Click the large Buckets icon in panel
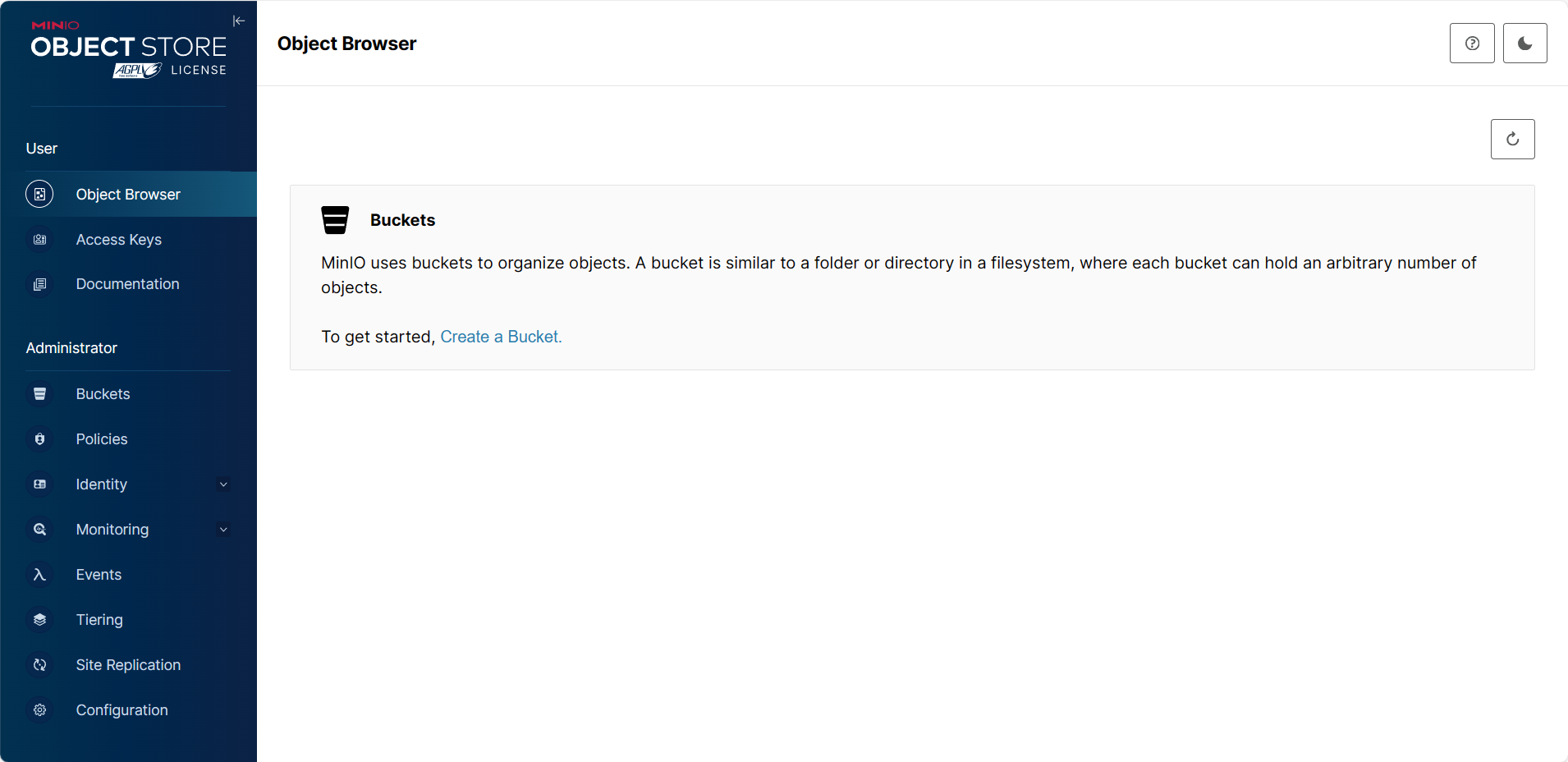This screenshot has height=762, width=1568. tap(335, 220)
